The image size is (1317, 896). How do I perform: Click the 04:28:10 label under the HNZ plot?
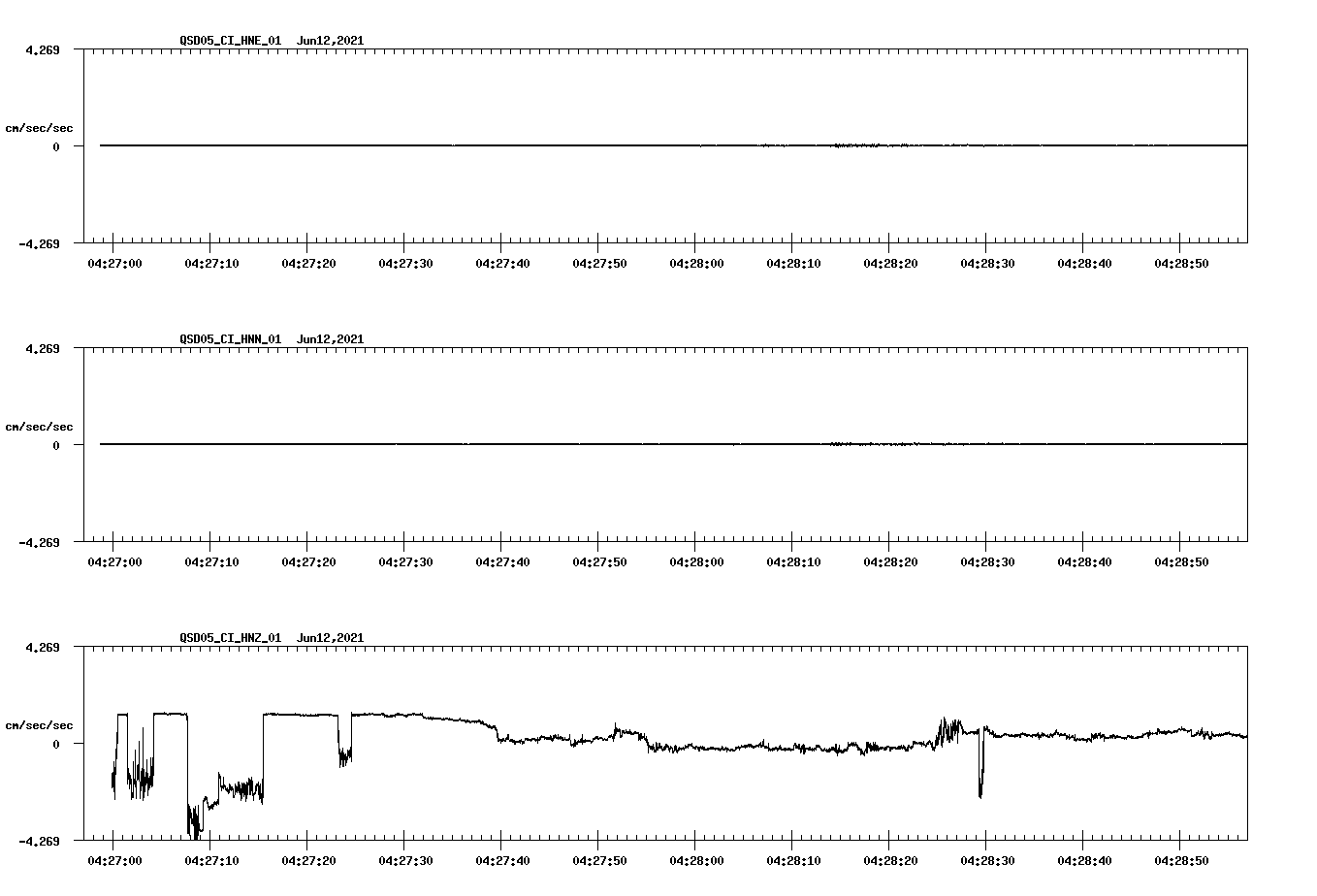click(793, 861)
